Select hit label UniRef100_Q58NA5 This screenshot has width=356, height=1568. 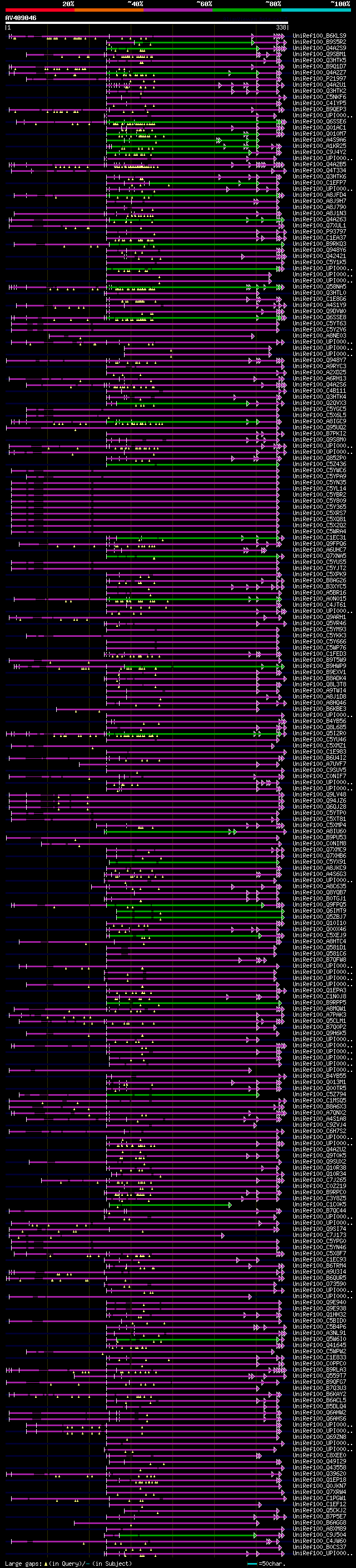tap(319, 286)
